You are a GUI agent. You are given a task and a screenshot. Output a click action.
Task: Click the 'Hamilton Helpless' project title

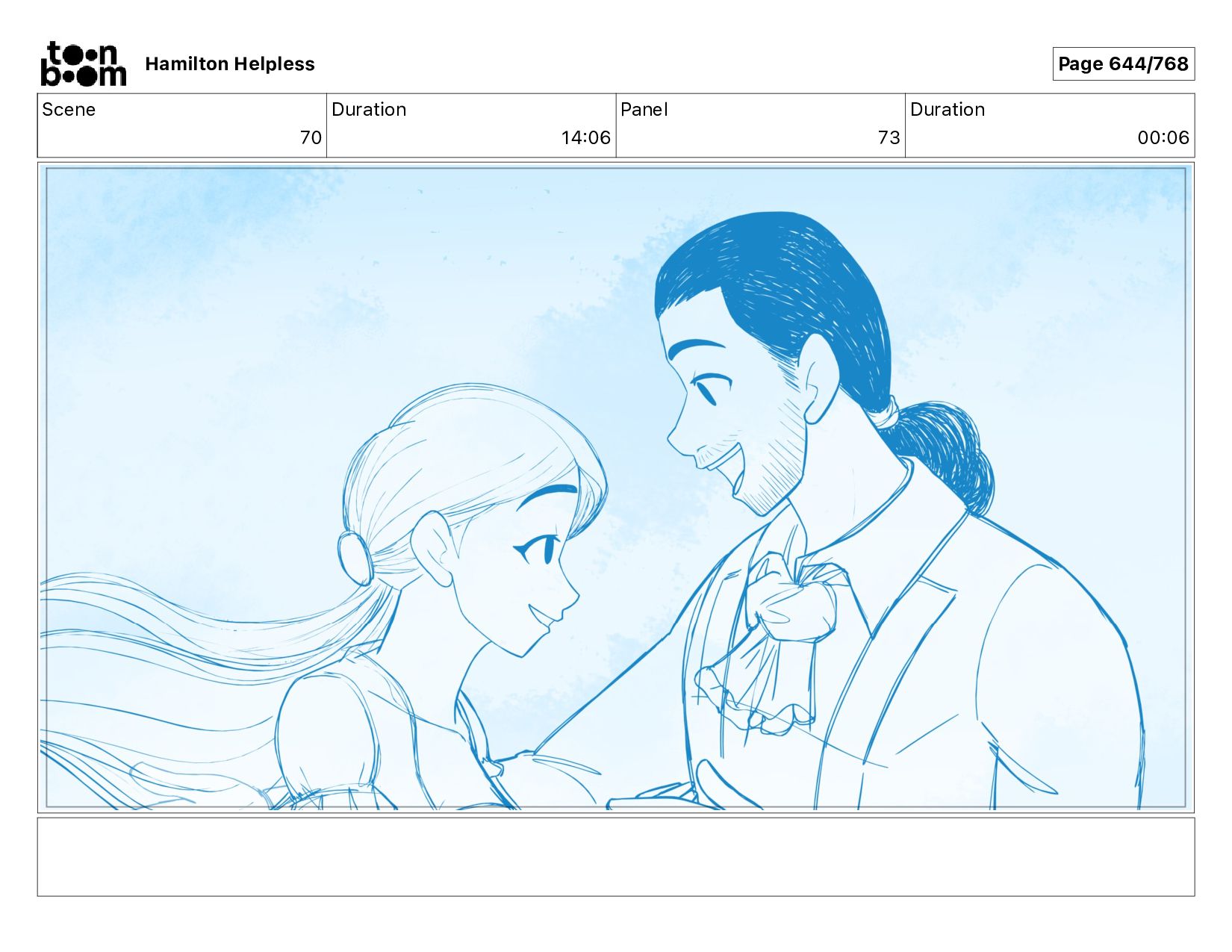(x=230, y=64)
